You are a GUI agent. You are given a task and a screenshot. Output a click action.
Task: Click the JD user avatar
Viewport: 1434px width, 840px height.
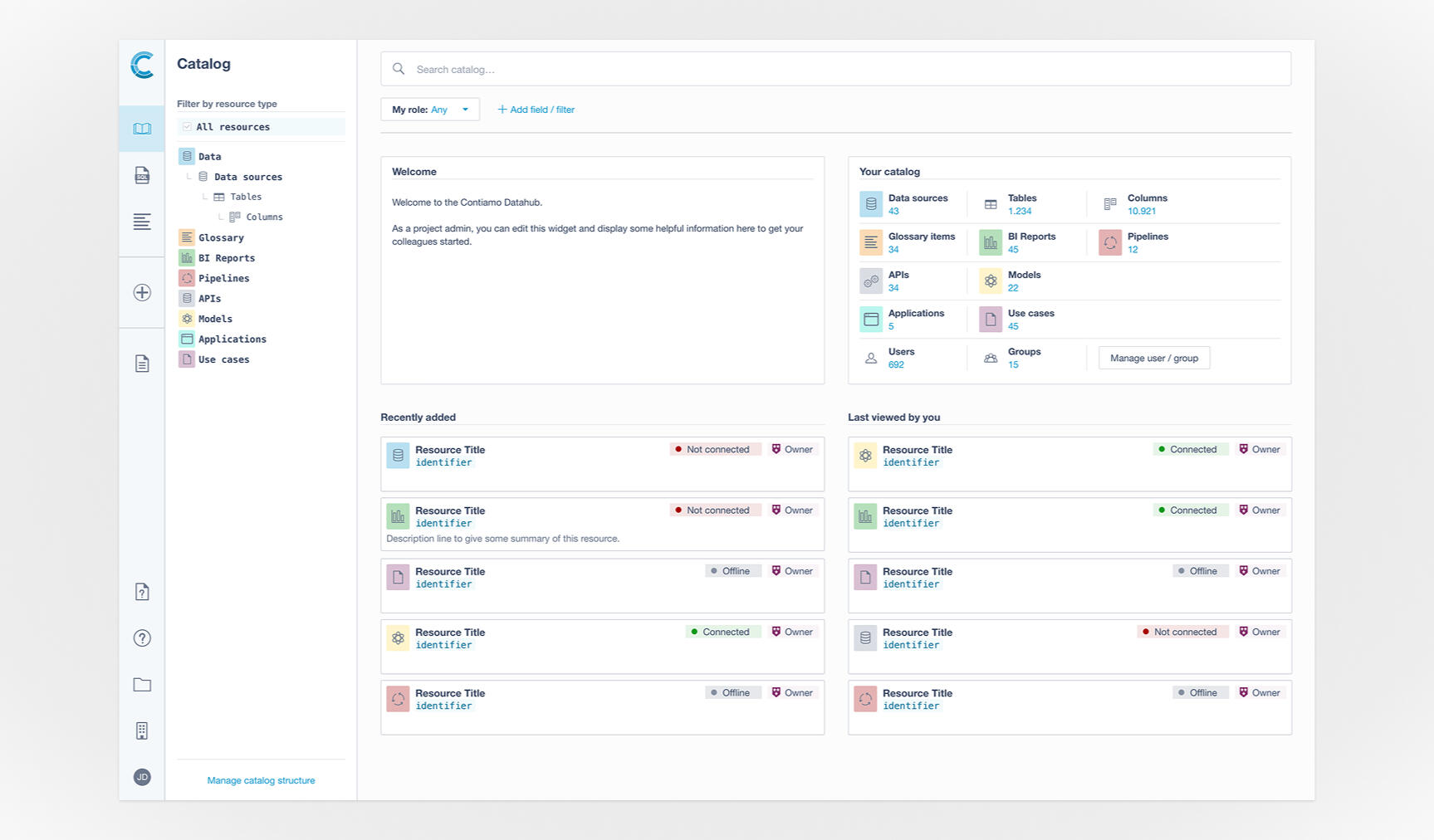point(142,777)
